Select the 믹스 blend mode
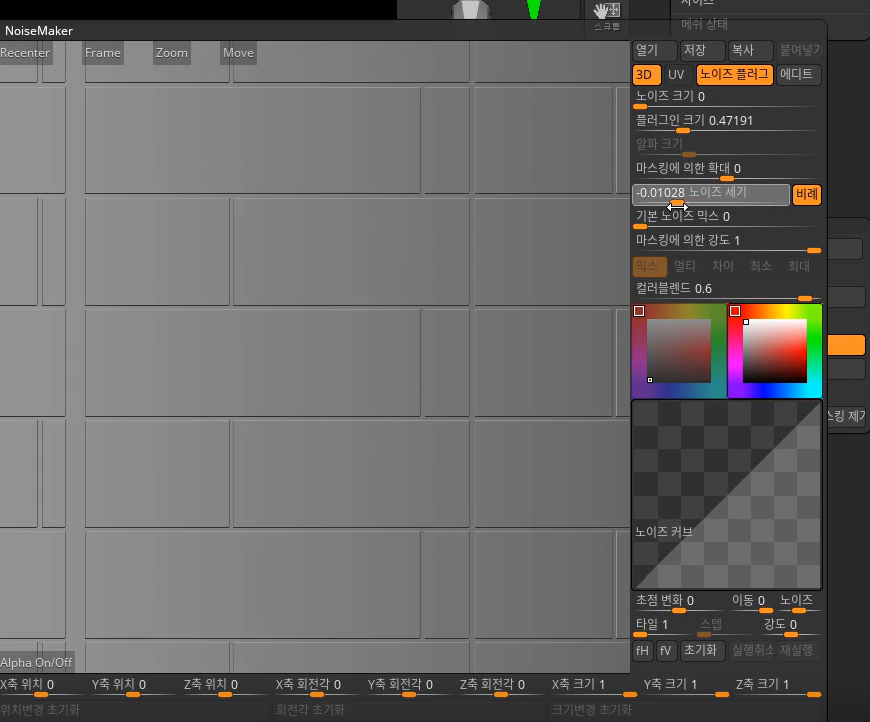The height and width of the screenshot is (722, 870). click(x=649, y=267)
